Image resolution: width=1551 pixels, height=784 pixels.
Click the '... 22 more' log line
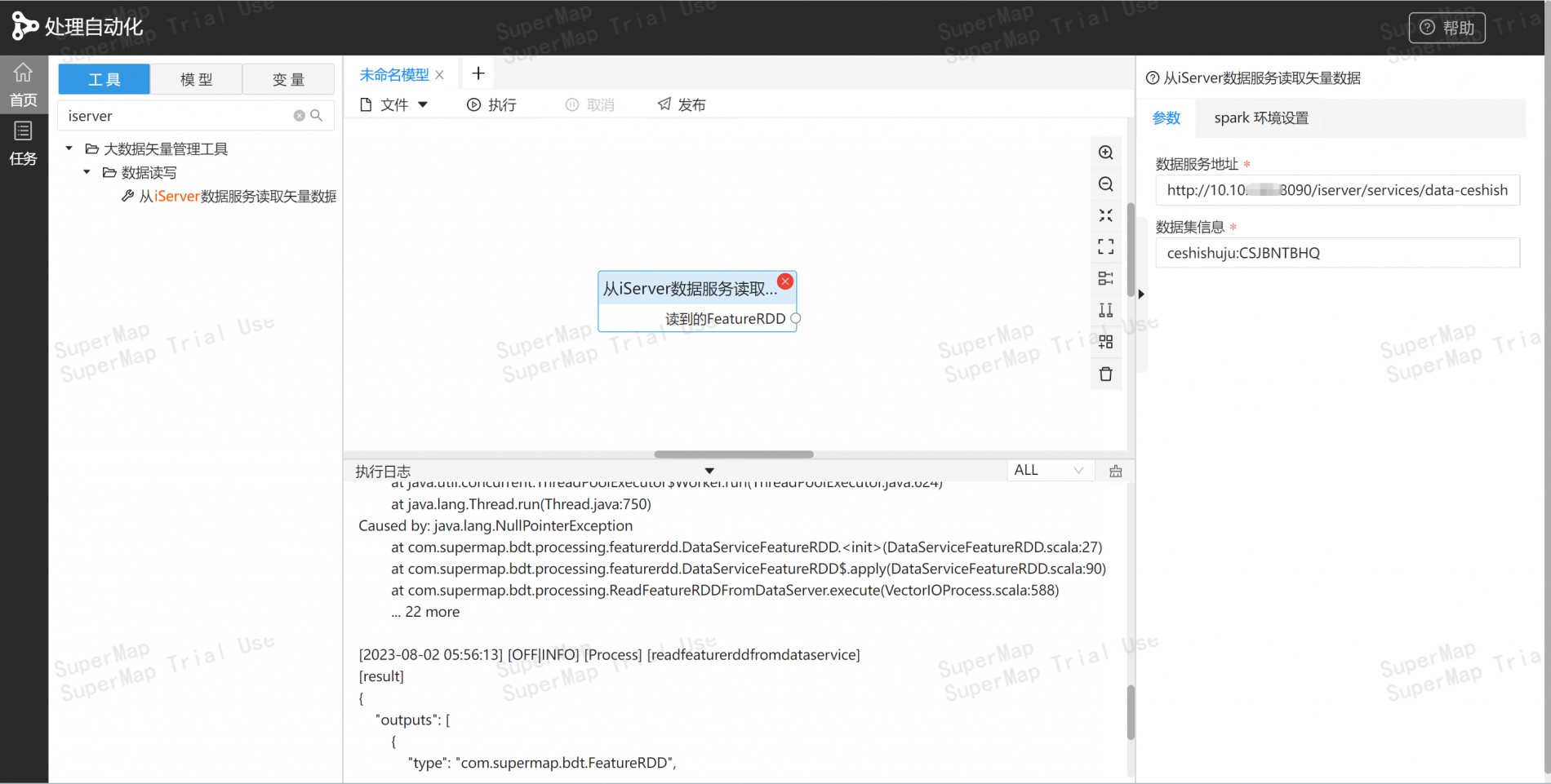(x=425, y=611)
